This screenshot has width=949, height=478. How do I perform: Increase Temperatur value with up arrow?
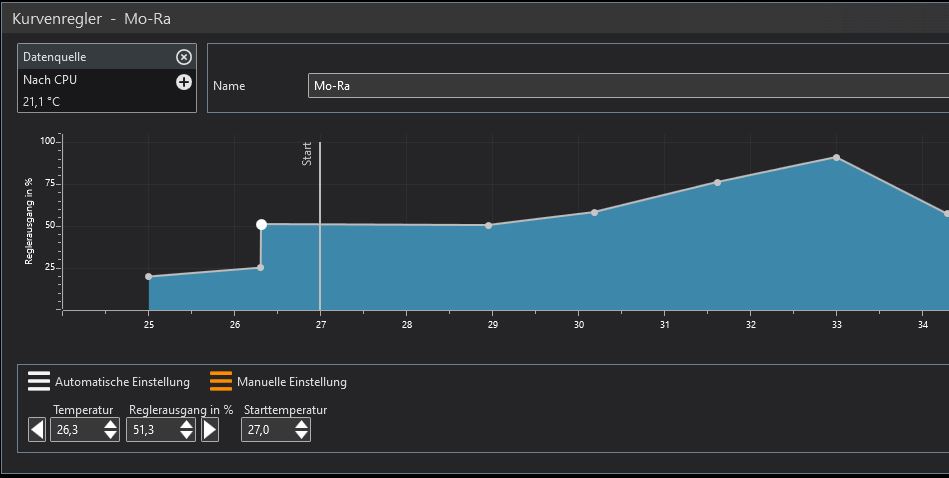pos(110,424)
